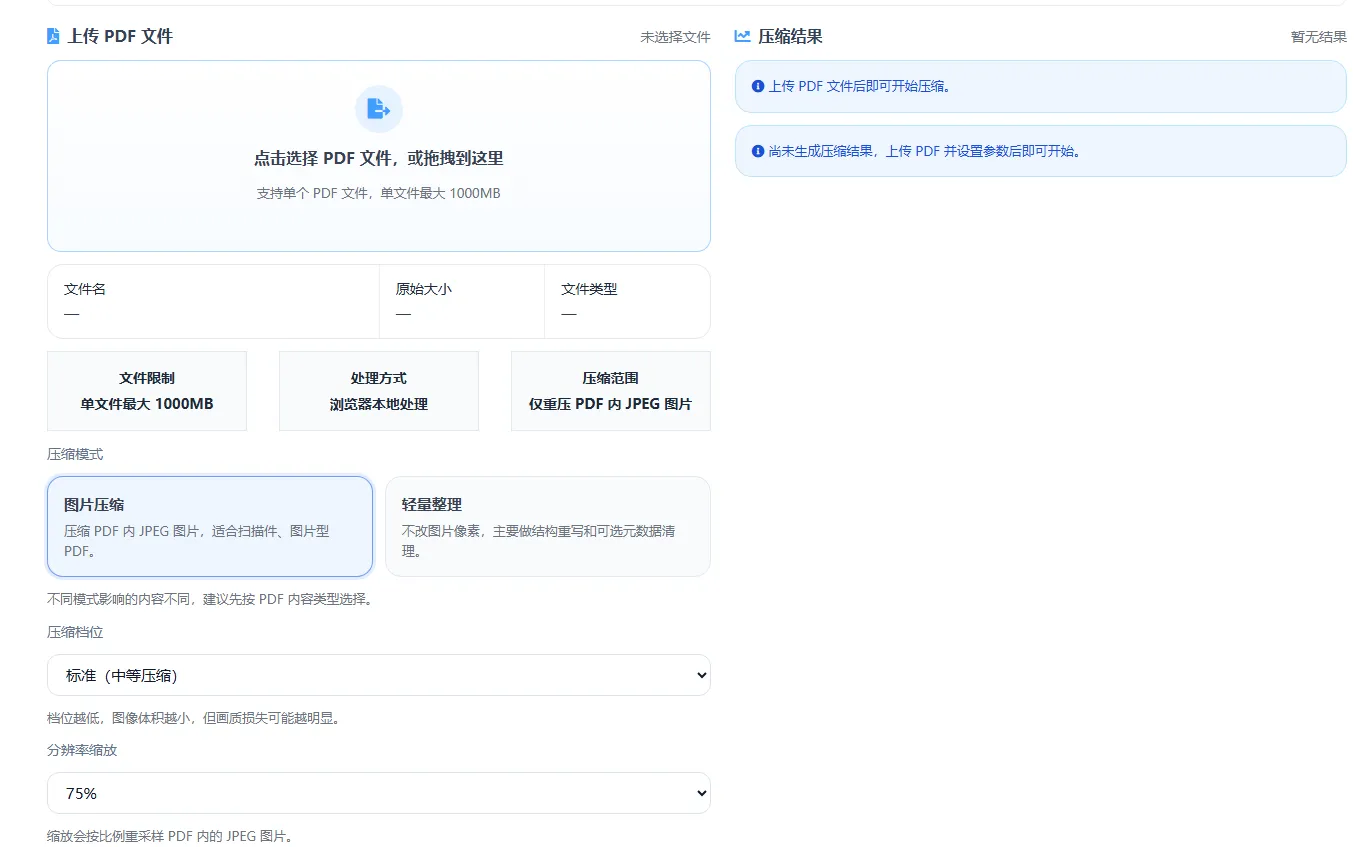Open the 压缩档位 dropdown showing 标准（中等压缩）

pyautogui.click(x=379, y=675)
